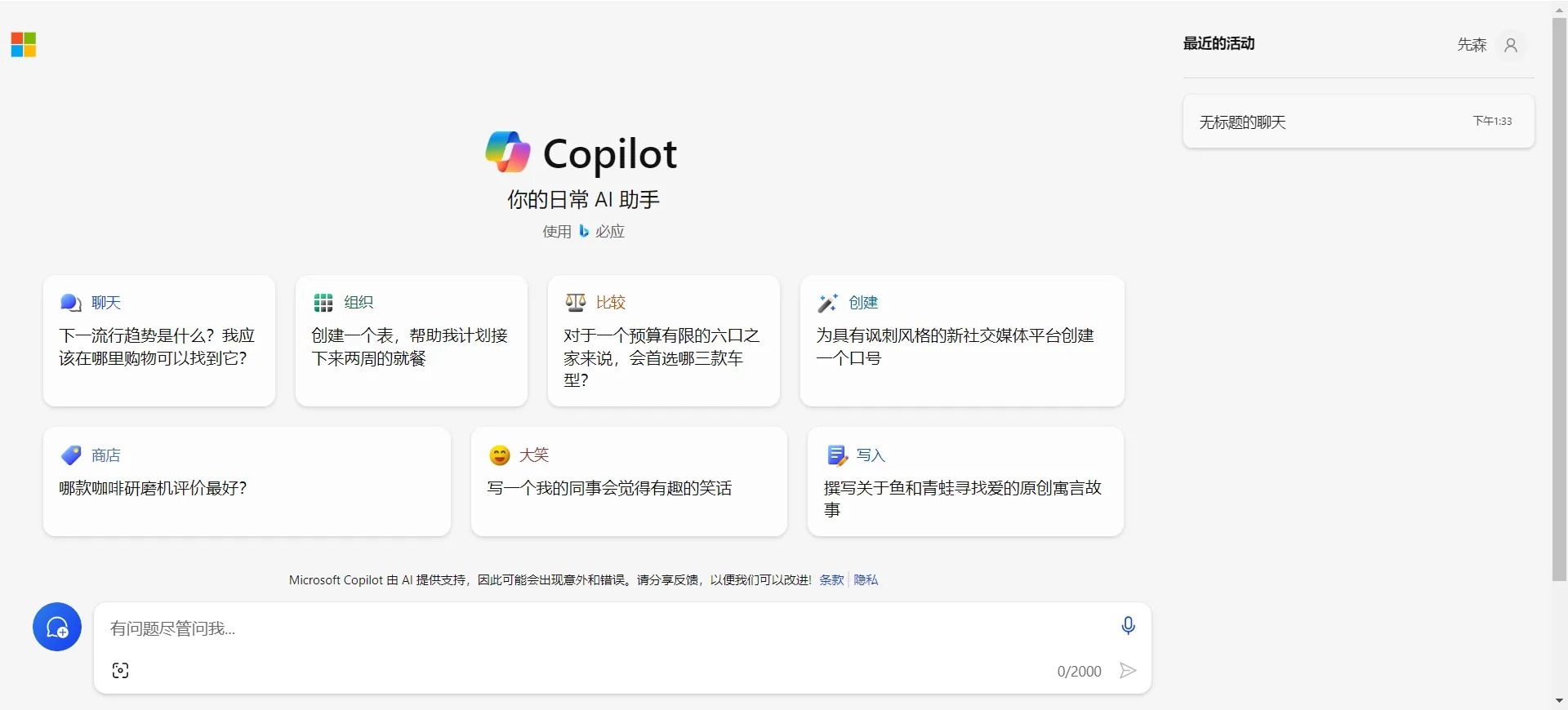Click the vertical scrollbar thumb

pyautogui.click(x=1559, y=300)
